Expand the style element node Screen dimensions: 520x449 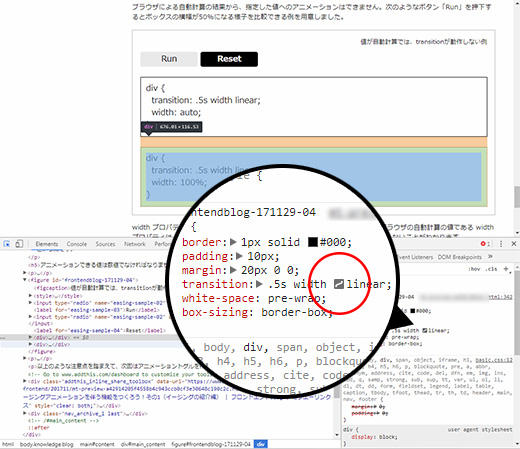point(30,296)
